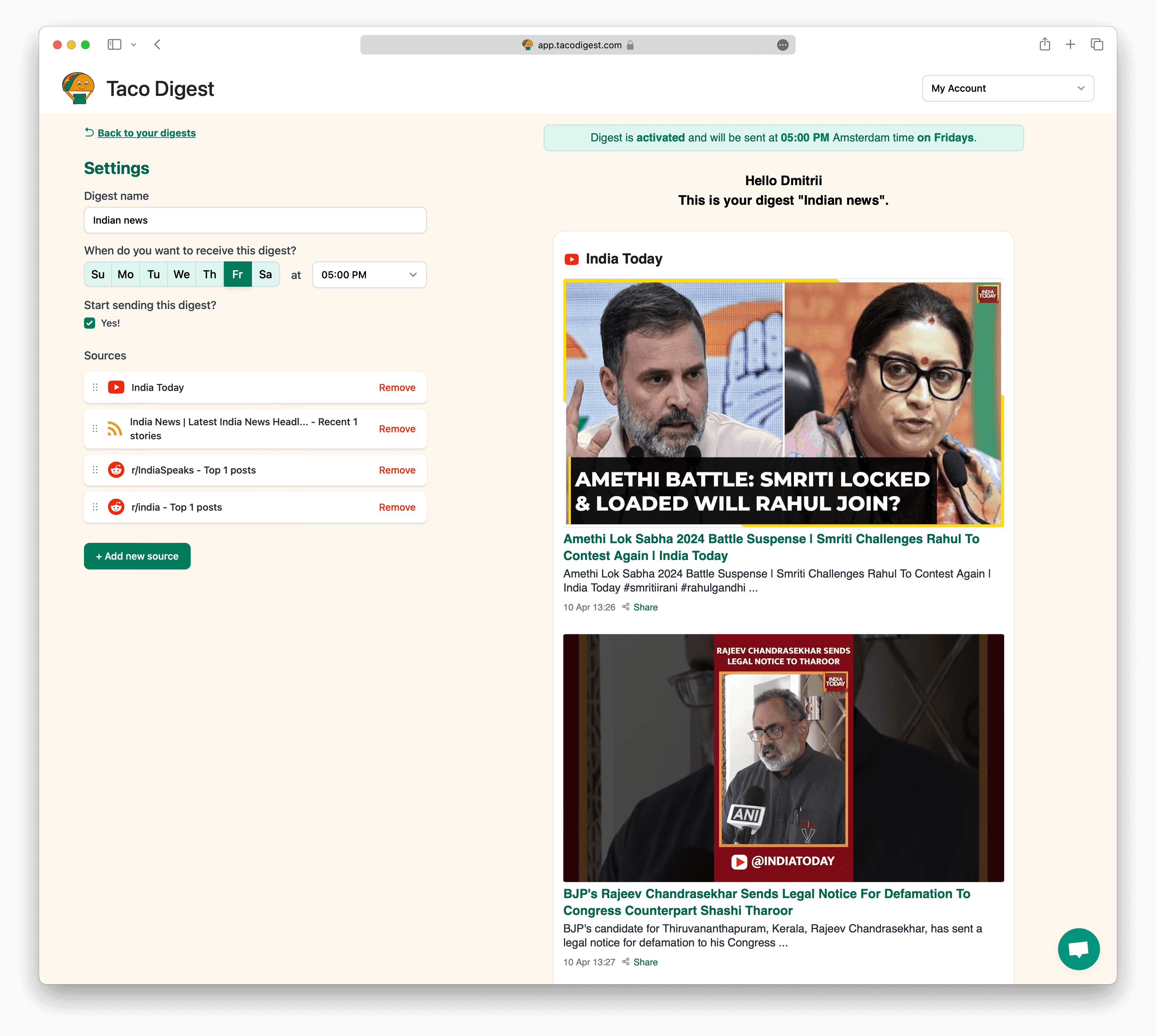Viewport: 1156px width, 1036px height.
Task: Open the 05:00 PM time dropdown
Action: pyautogui.click(x=369, y=275)
